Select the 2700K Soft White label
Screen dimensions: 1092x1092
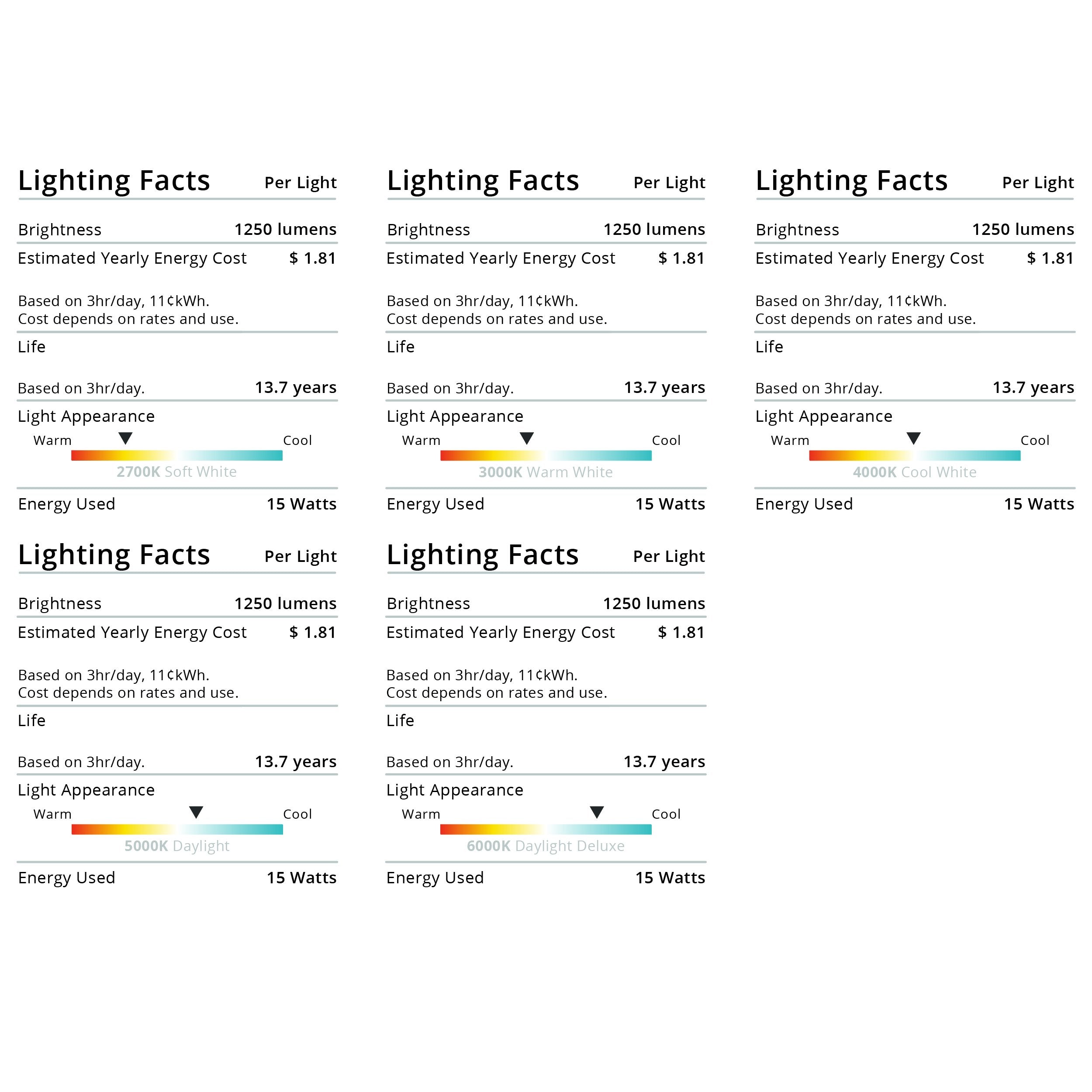176,472
